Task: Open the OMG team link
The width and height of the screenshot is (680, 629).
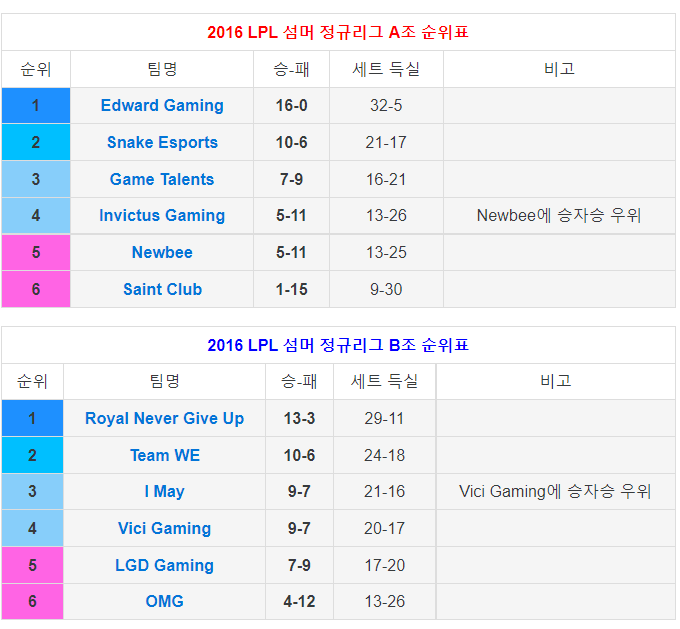Action: 164,602
